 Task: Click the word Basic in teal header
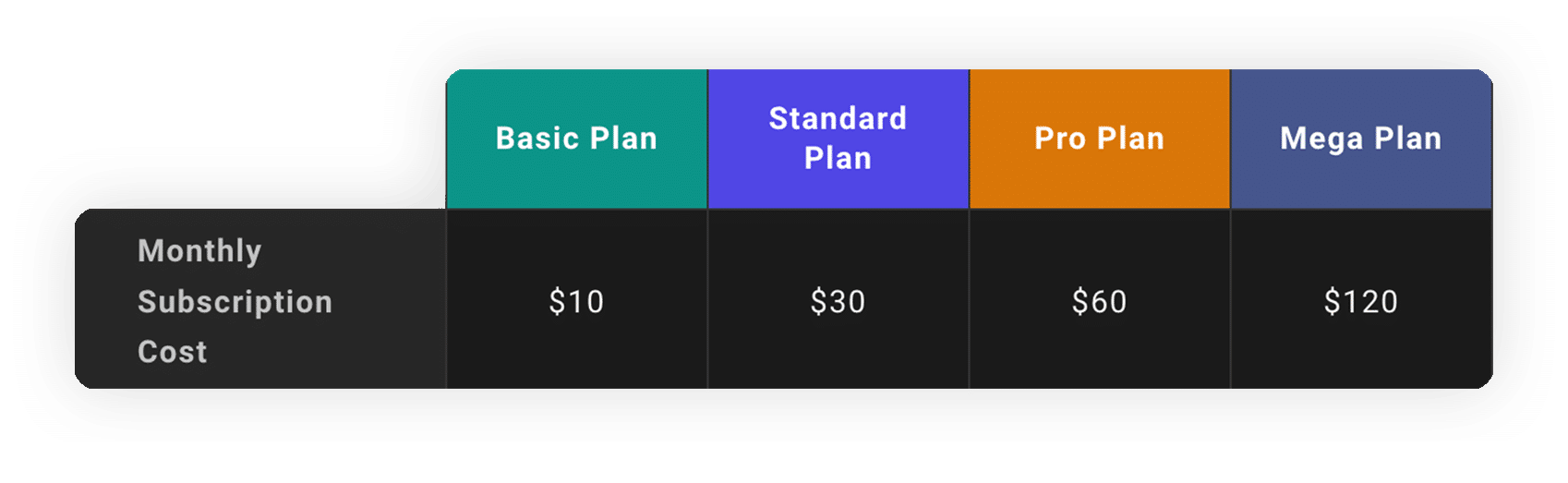pyautogui.click(x=537, y=139)
